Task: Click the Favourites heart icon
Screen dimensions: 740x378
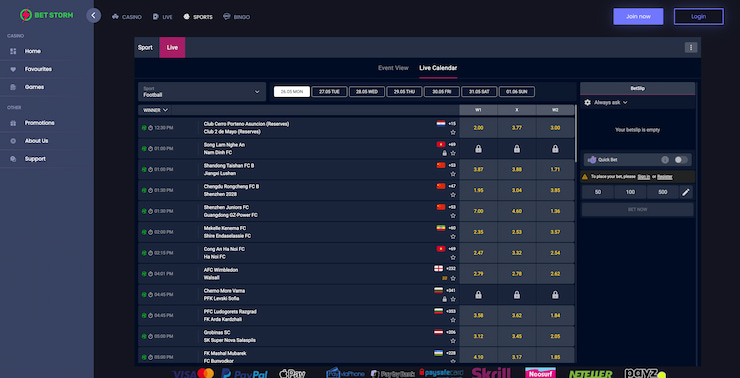Action: point(13,69)
